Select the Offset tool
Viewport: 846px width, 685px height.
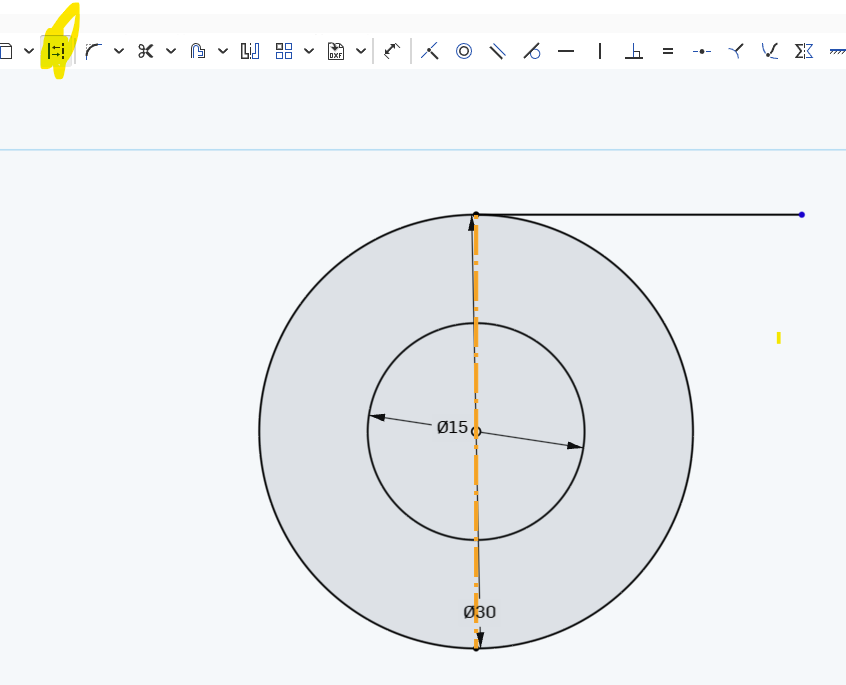tap(198, 51)
